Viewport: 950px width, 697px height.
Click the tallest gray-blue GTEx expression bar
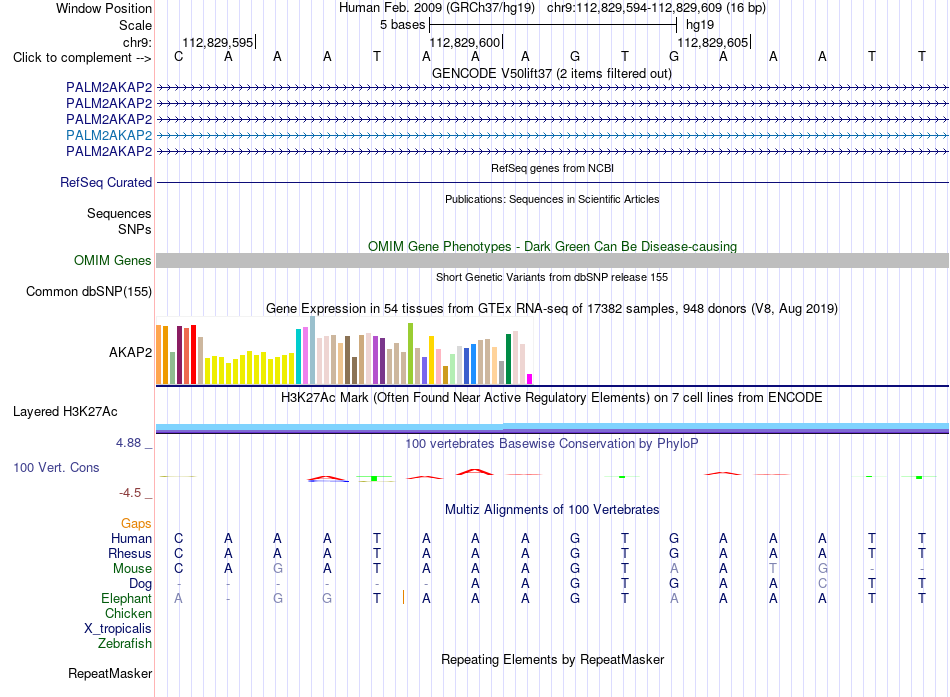313,350
